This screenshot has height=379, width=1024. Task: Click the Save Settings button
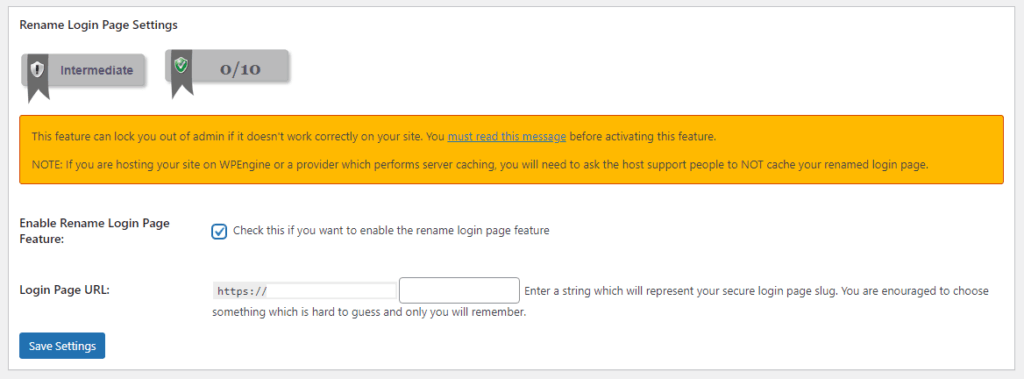62,346
